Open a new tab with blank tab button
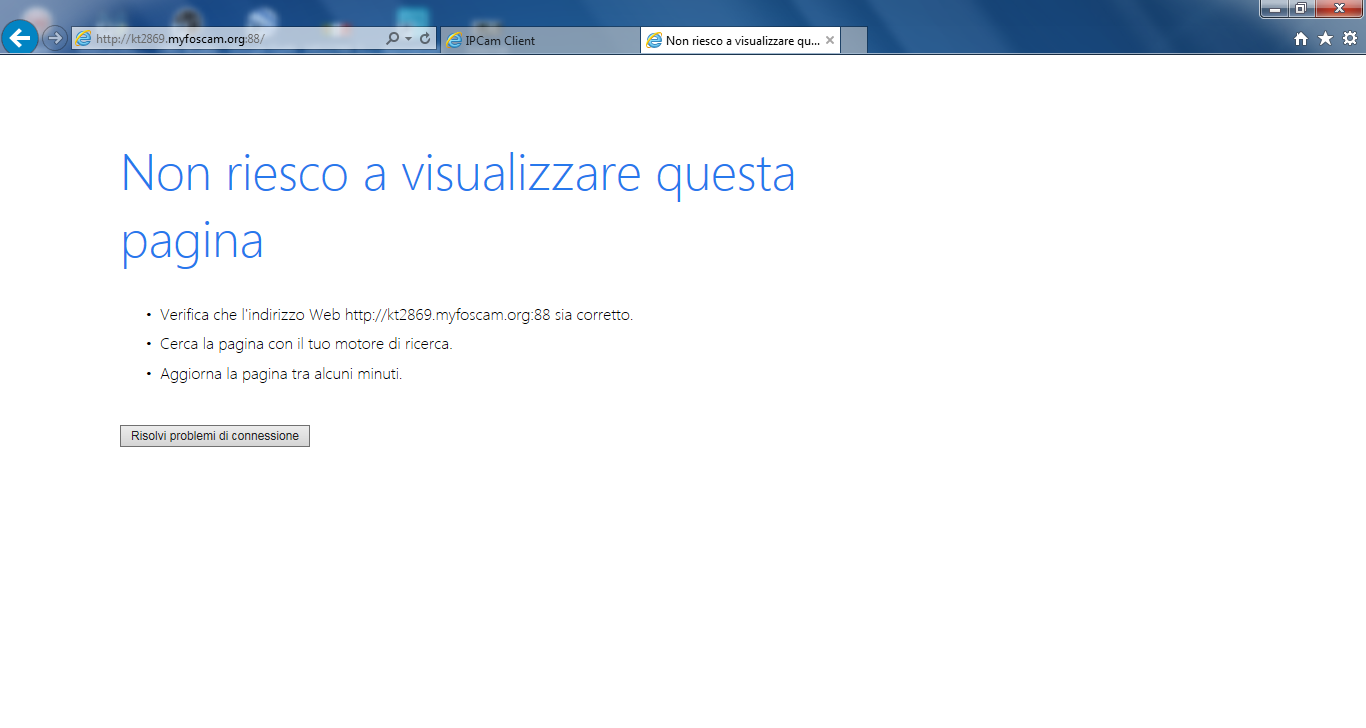The image size is (1366, 728). point(854,40)
